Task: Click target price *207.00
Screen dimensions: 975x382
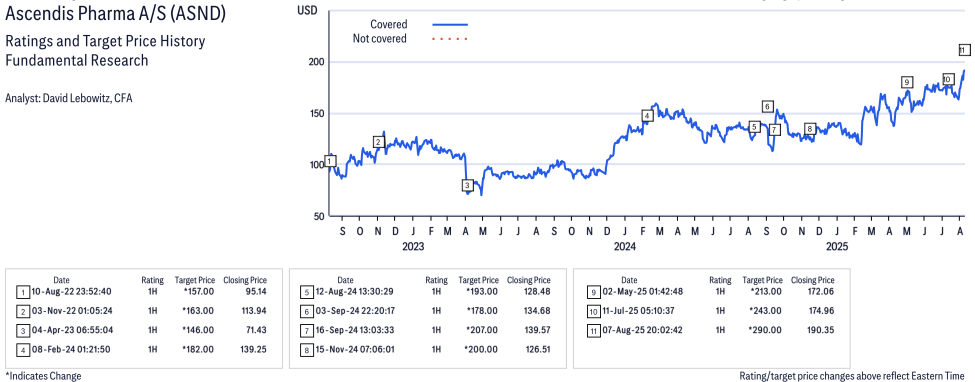Action: point(481,330)
